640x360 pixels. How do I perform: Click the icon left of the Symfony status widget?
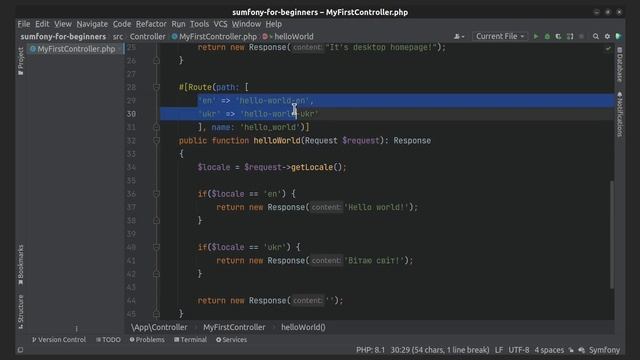(x=582, y=350)
